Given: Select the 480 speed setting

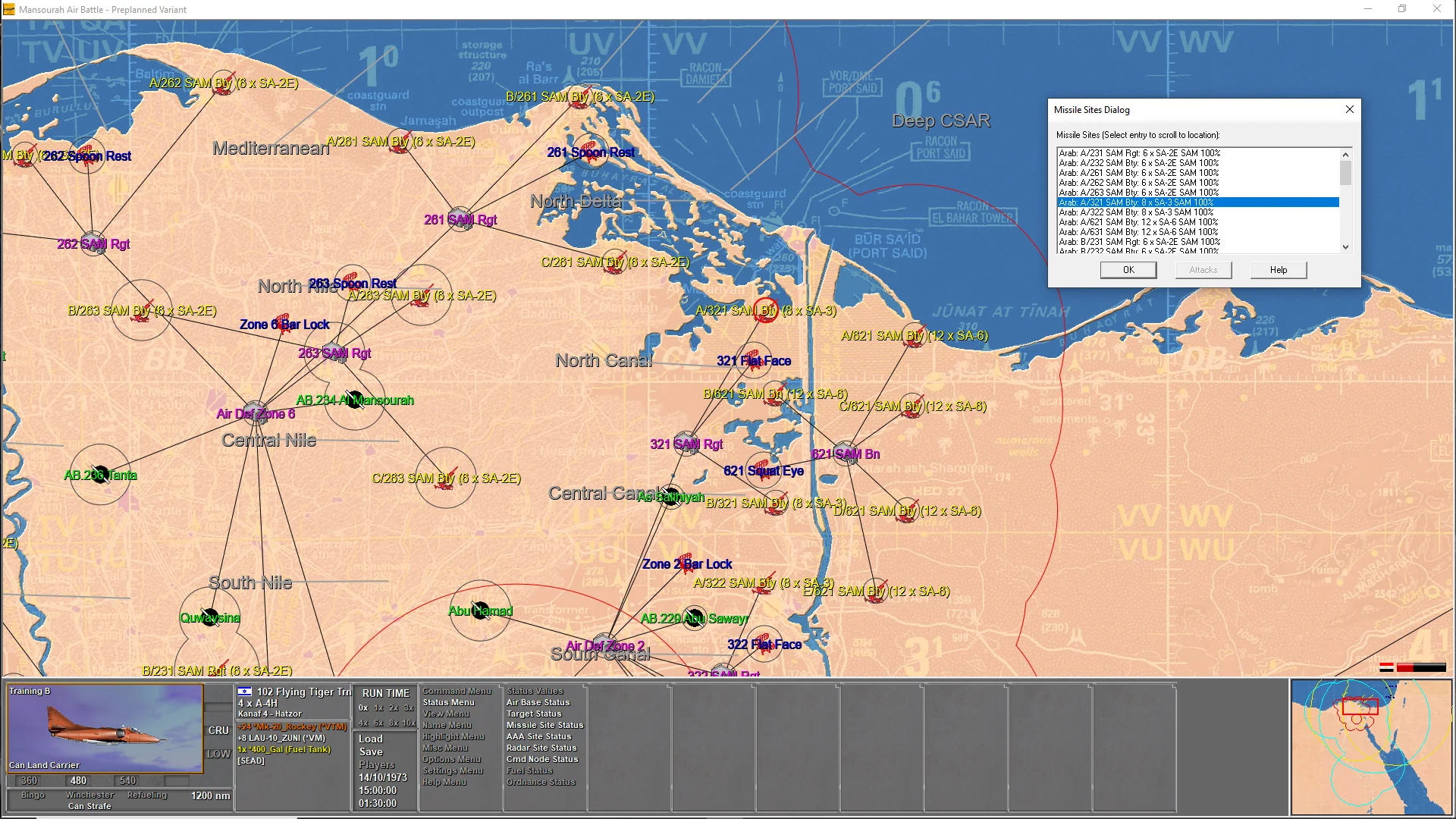Looking at the screenshot, I should point(78,780).
